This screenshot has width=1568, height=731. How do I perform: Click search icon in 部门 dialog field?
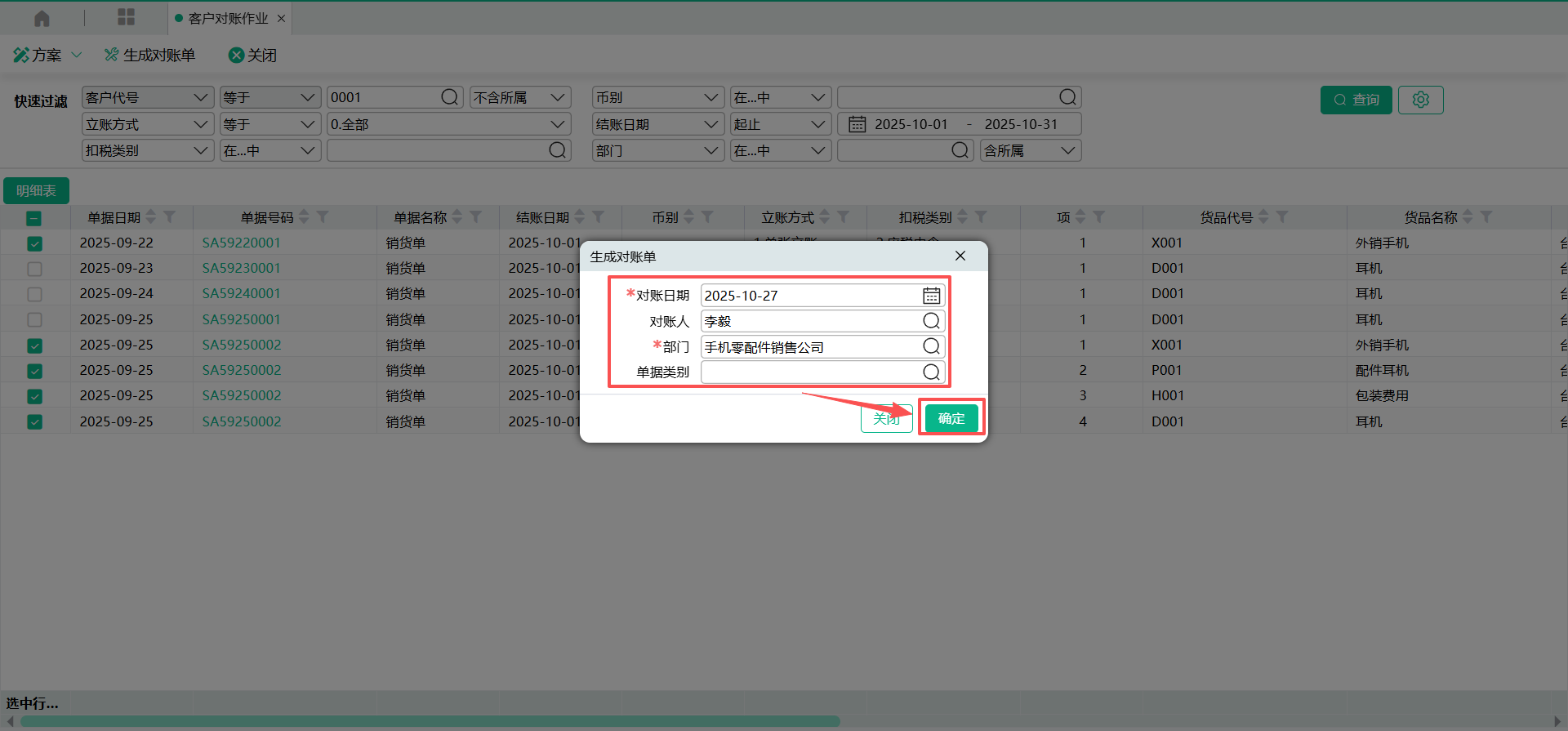931,346
